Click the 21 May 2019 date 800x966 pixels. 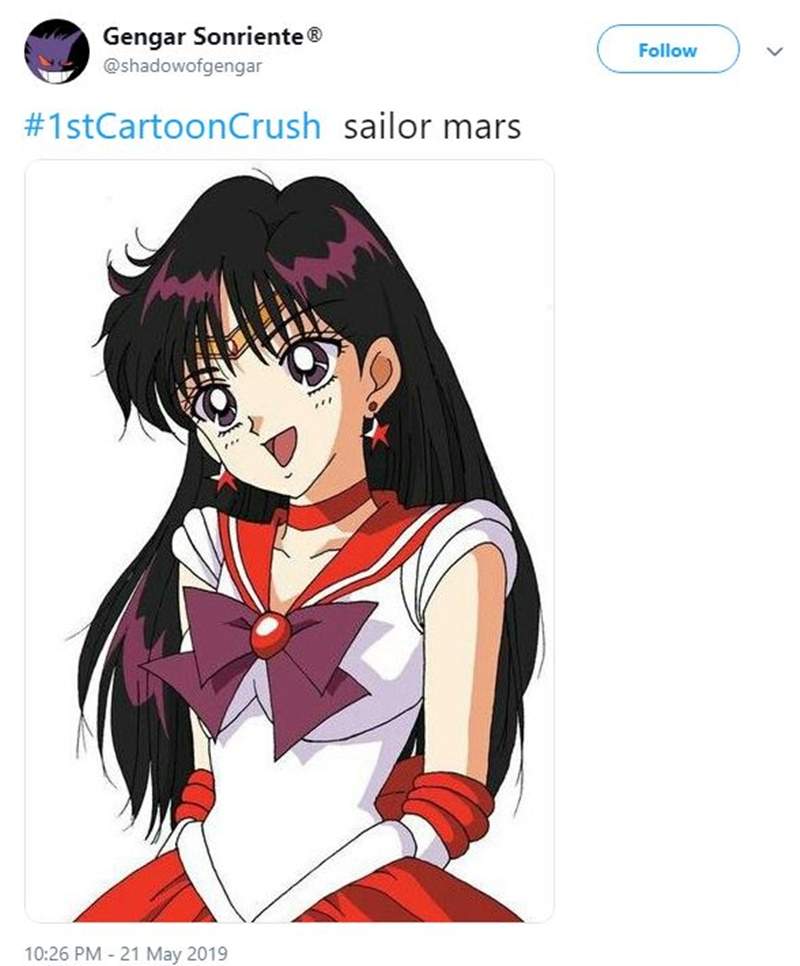[x=174, y=953]
